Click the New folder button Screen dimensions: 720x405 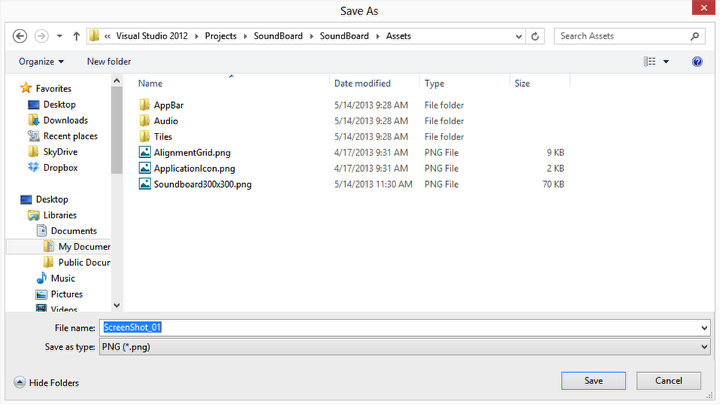108,62
